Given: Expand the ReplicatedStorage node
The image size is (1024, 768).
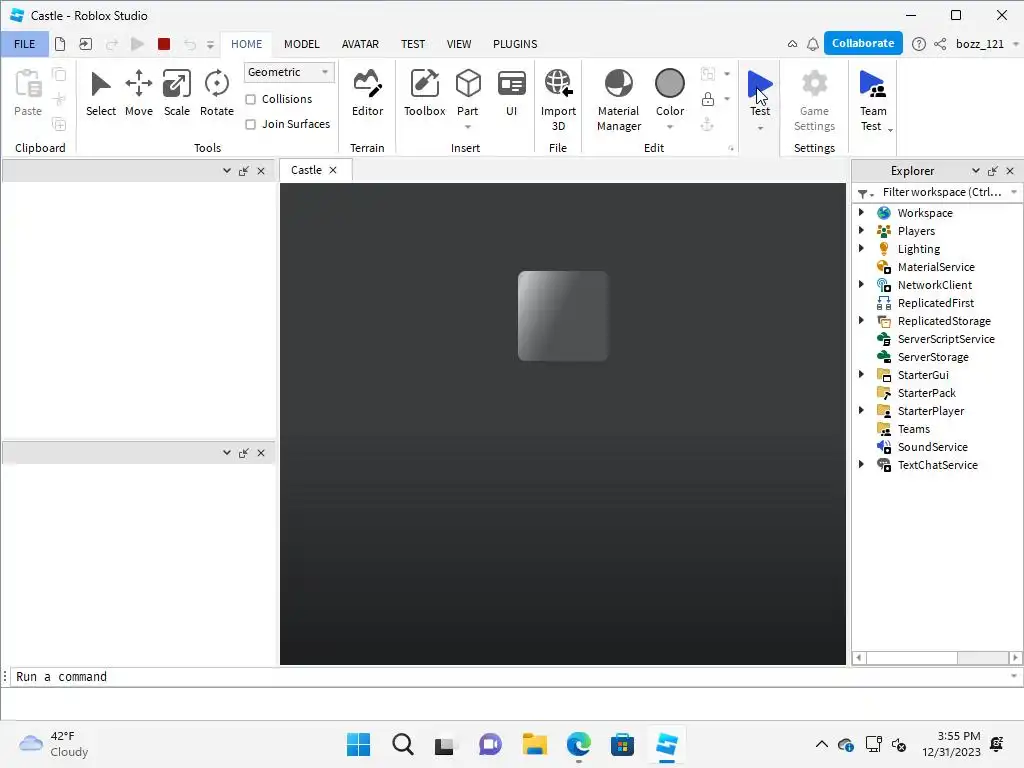Looking at the screenshot, I should [861, 320].
